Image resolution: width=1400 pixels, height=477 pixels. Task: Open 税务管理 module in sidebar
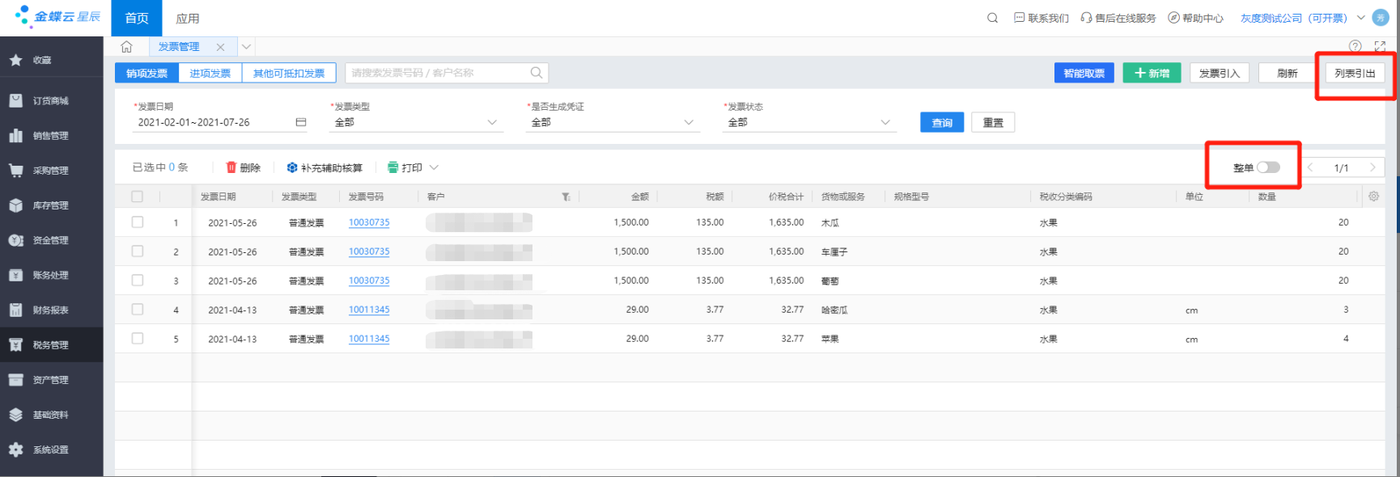click(51, 345)
